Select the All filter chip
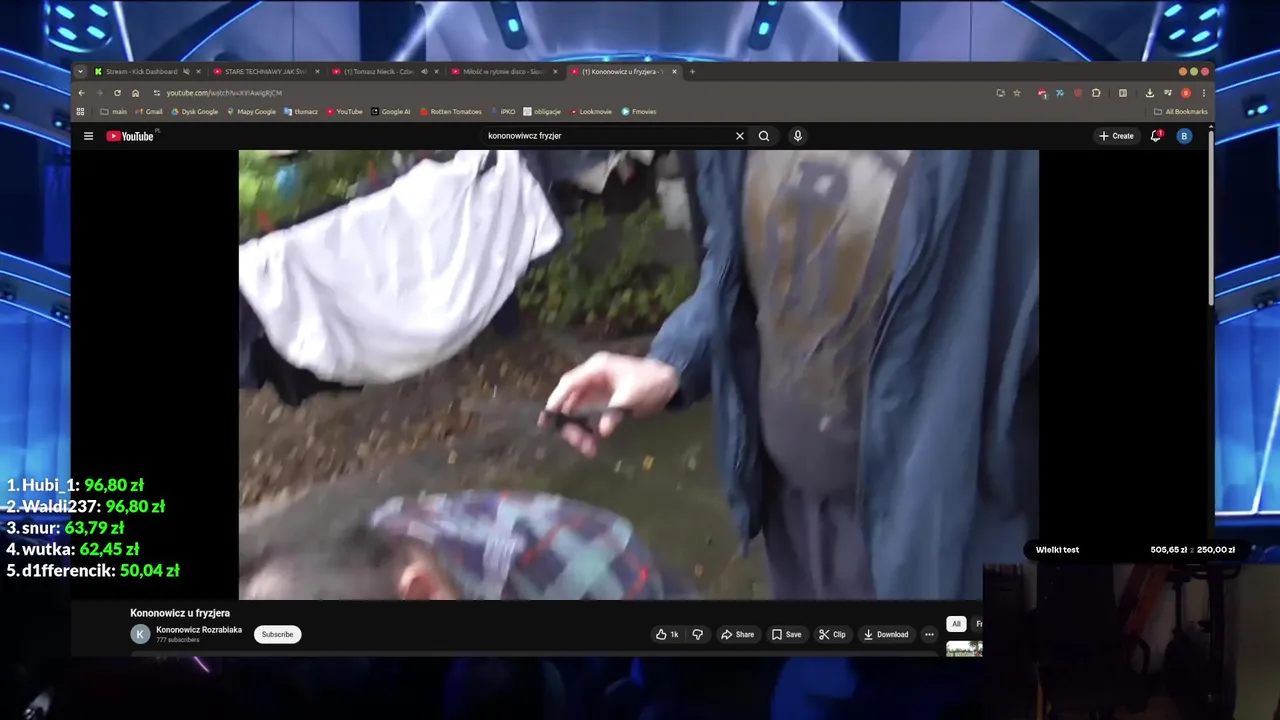Image resolution: width=1280 pixels, height=720 pixels. pos(956,624)
